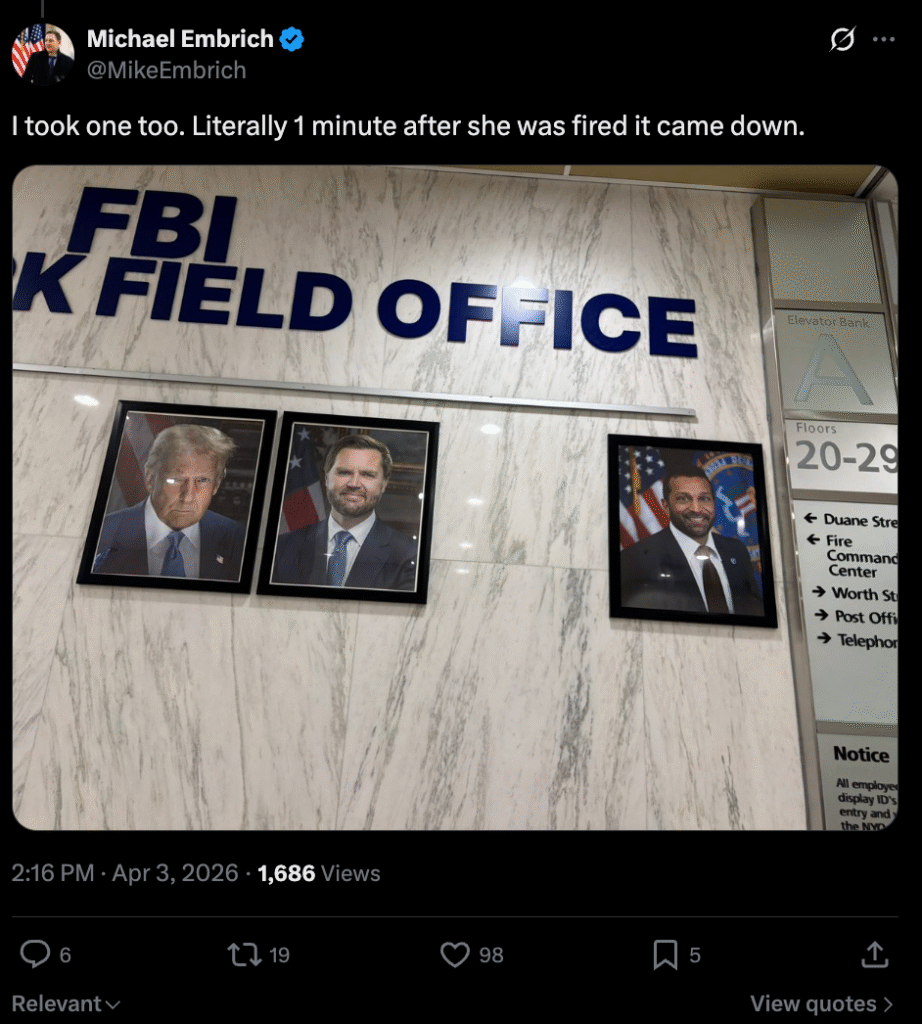Click the like count 98
922x1024 pixels.
pyautogui.click(x=491, y=955)
